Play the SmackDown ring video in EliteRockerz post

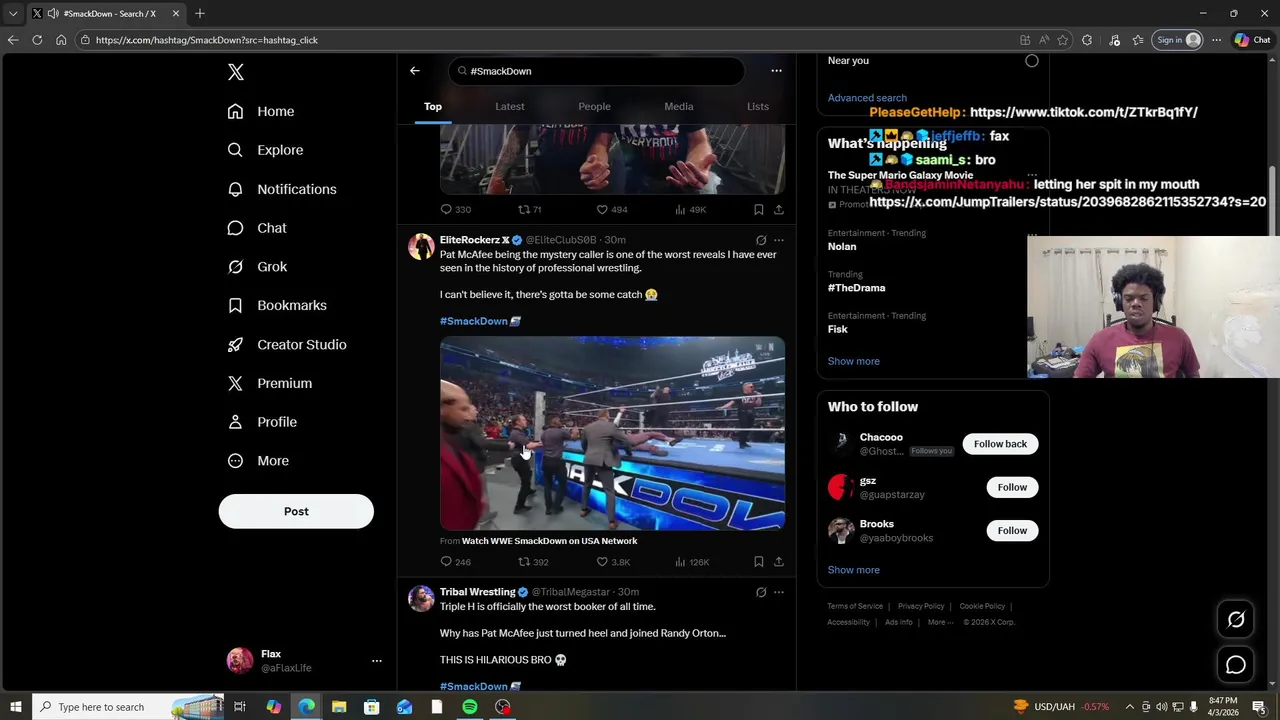612,433
